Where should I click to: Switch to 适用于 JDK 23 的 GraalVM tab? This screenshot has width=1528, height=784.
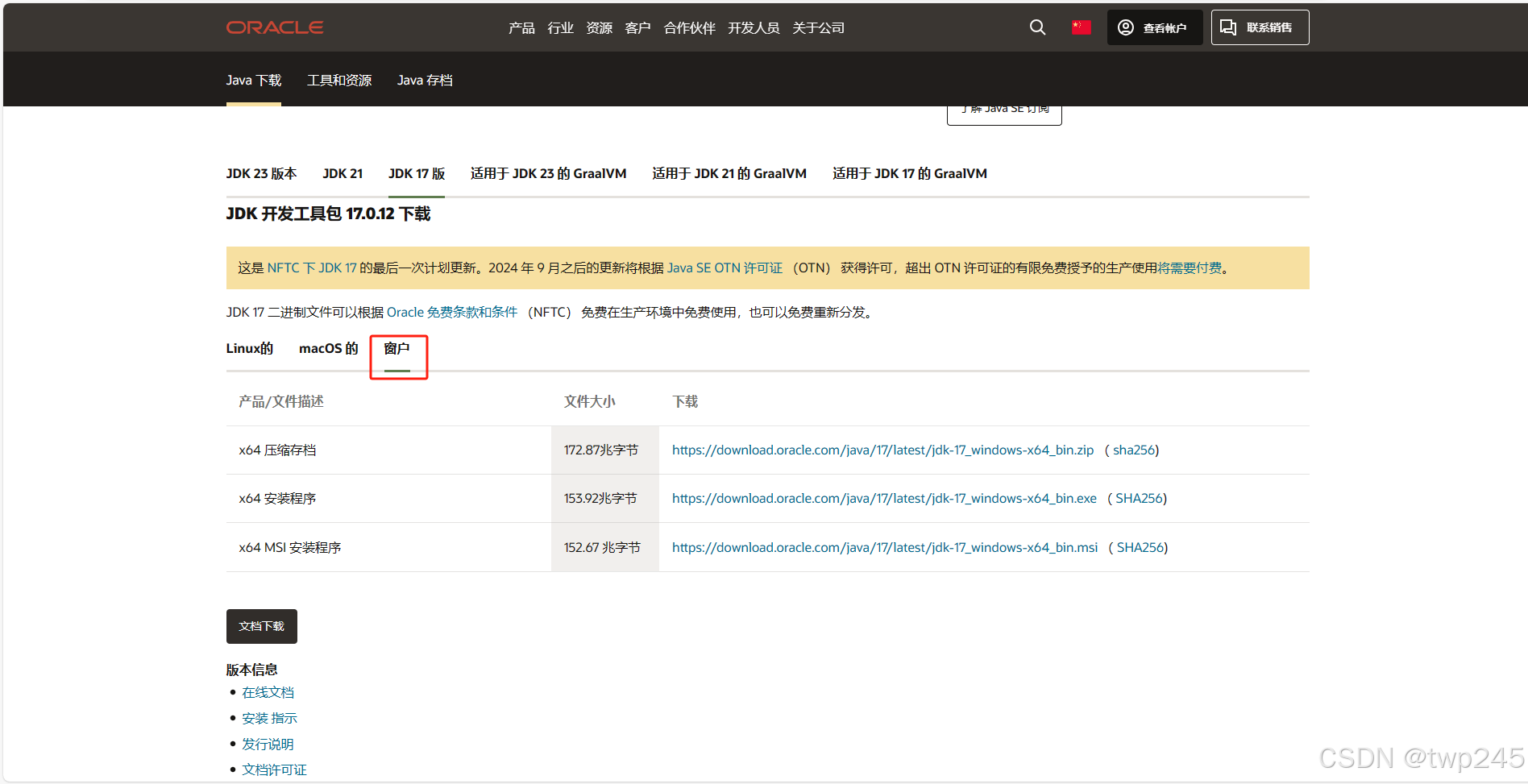pyautogui.click(x=548, y=173)
